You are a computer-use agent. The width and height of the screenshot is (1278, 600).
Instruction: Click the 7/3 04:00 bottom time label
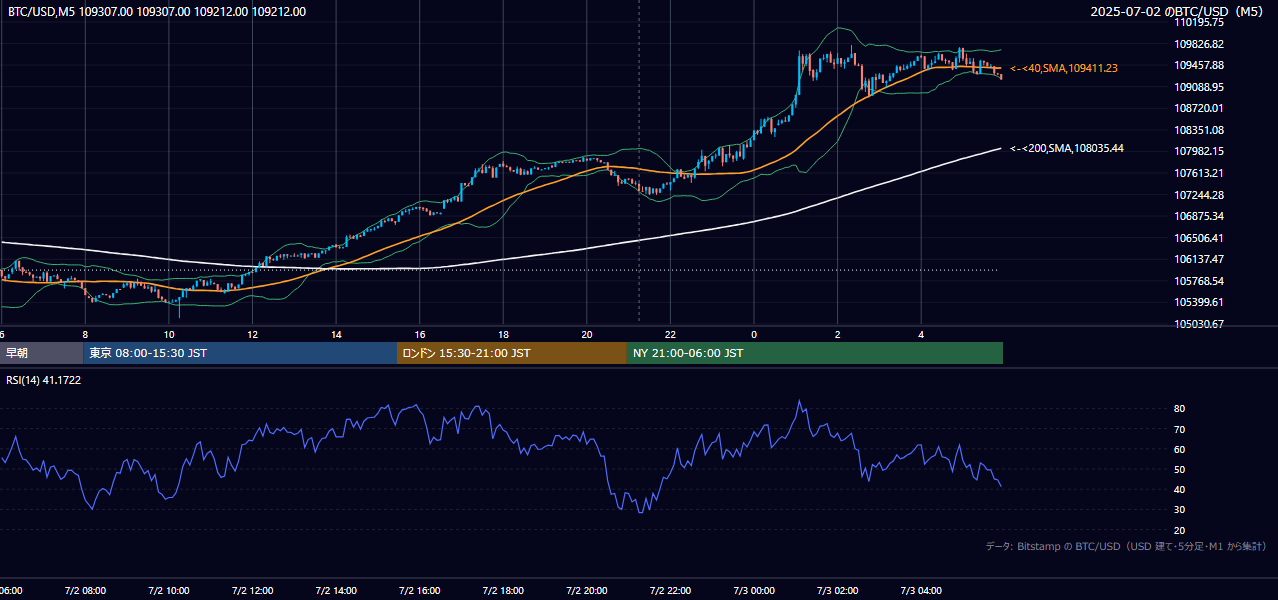point(921,591)
